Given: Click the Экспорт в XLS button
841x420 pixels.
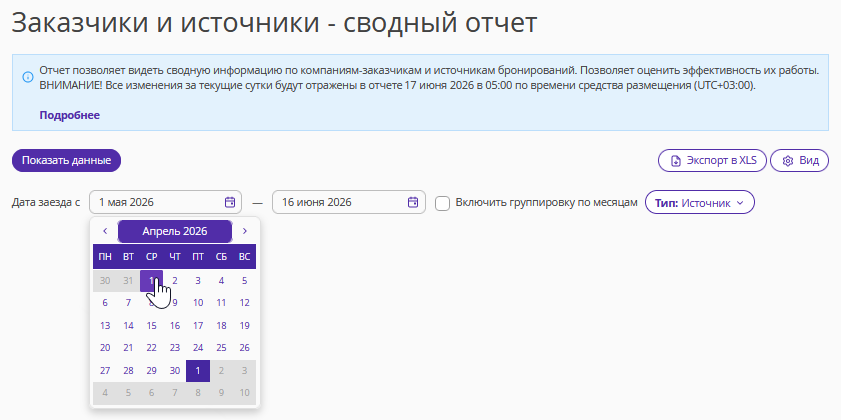Looking at the screenshot, I should (712, 160).
